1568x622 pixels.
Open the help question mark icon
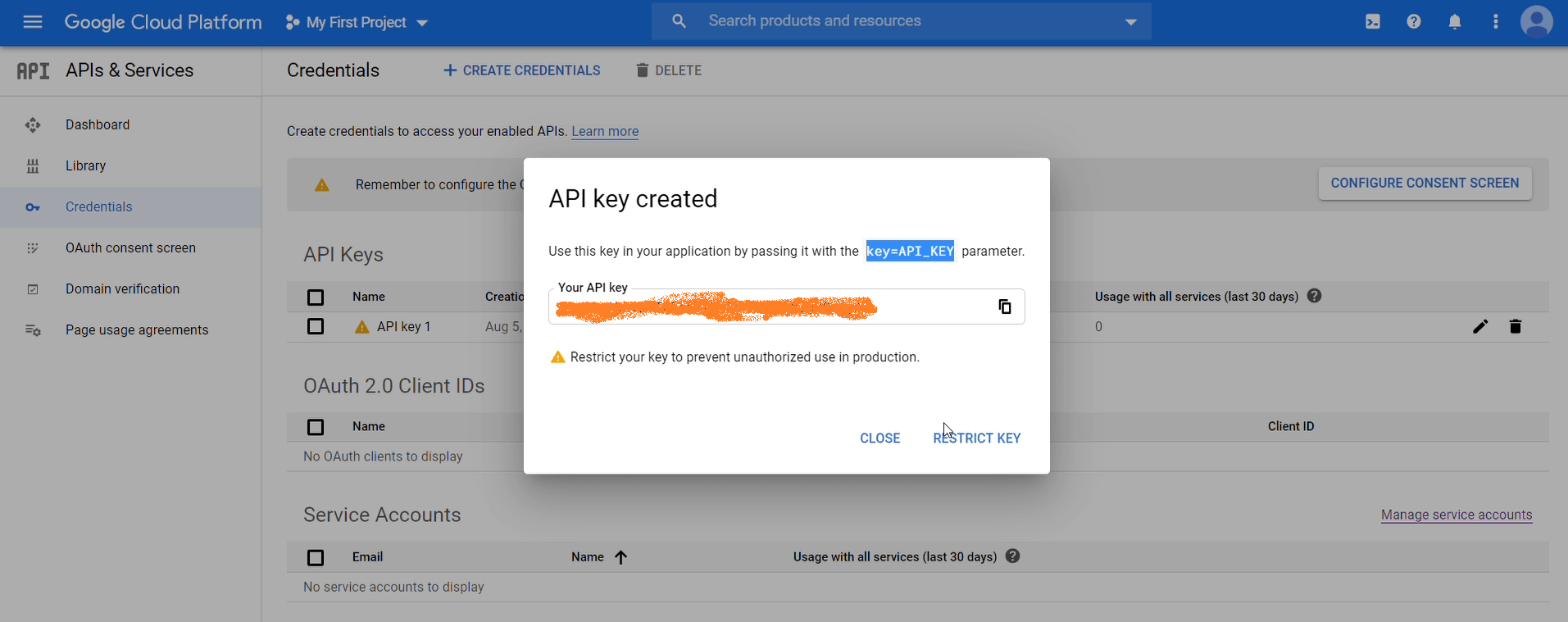tap(1414, 22)
